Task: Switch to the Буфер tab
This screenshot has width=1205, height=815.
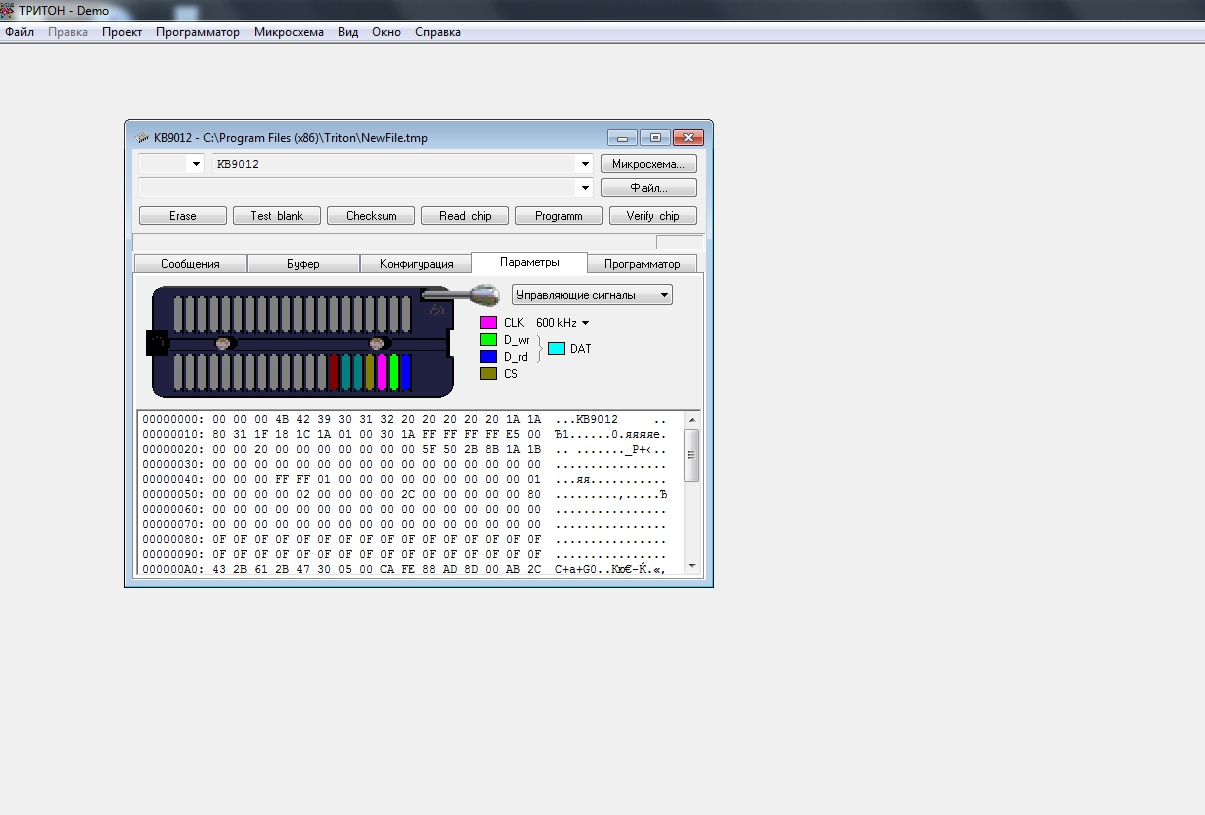Action: [x=303, y=264]
